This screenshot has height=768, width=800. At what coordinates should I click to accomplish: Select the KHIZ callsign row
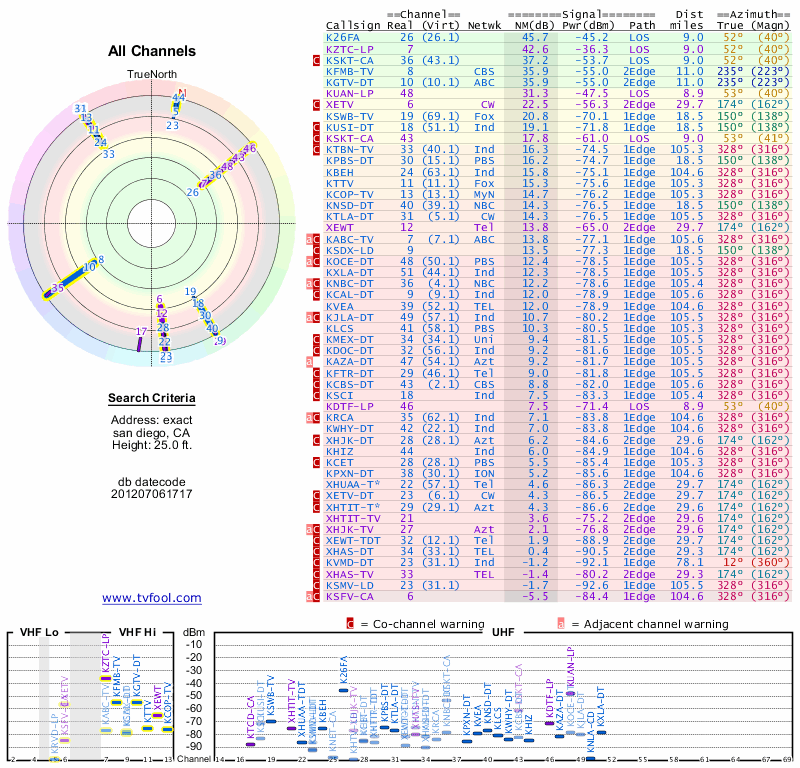(x=558, y=451)
